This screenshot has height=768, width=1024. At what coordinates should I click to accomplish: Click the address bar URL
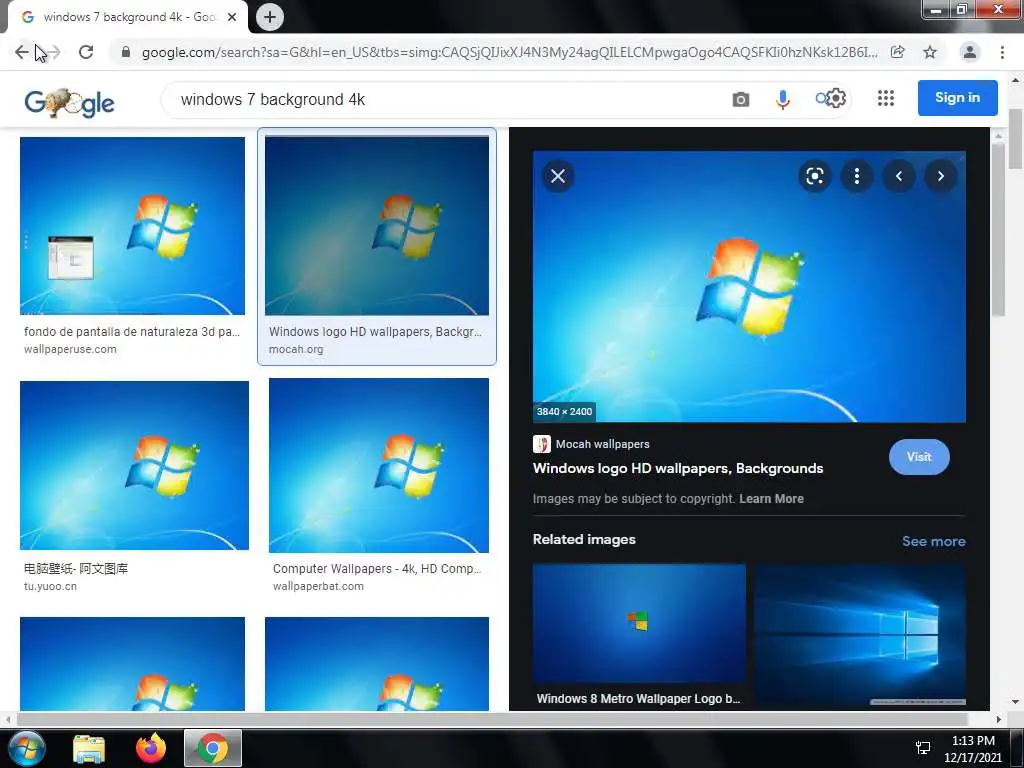tap(509, 52)
